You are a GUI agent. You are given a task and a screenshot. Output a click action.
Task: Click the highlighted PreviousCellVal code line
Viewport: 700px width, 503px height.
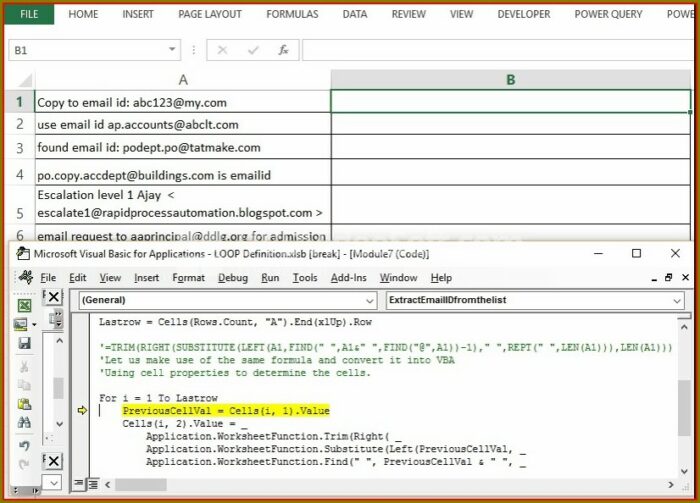(x=226, y=411)
